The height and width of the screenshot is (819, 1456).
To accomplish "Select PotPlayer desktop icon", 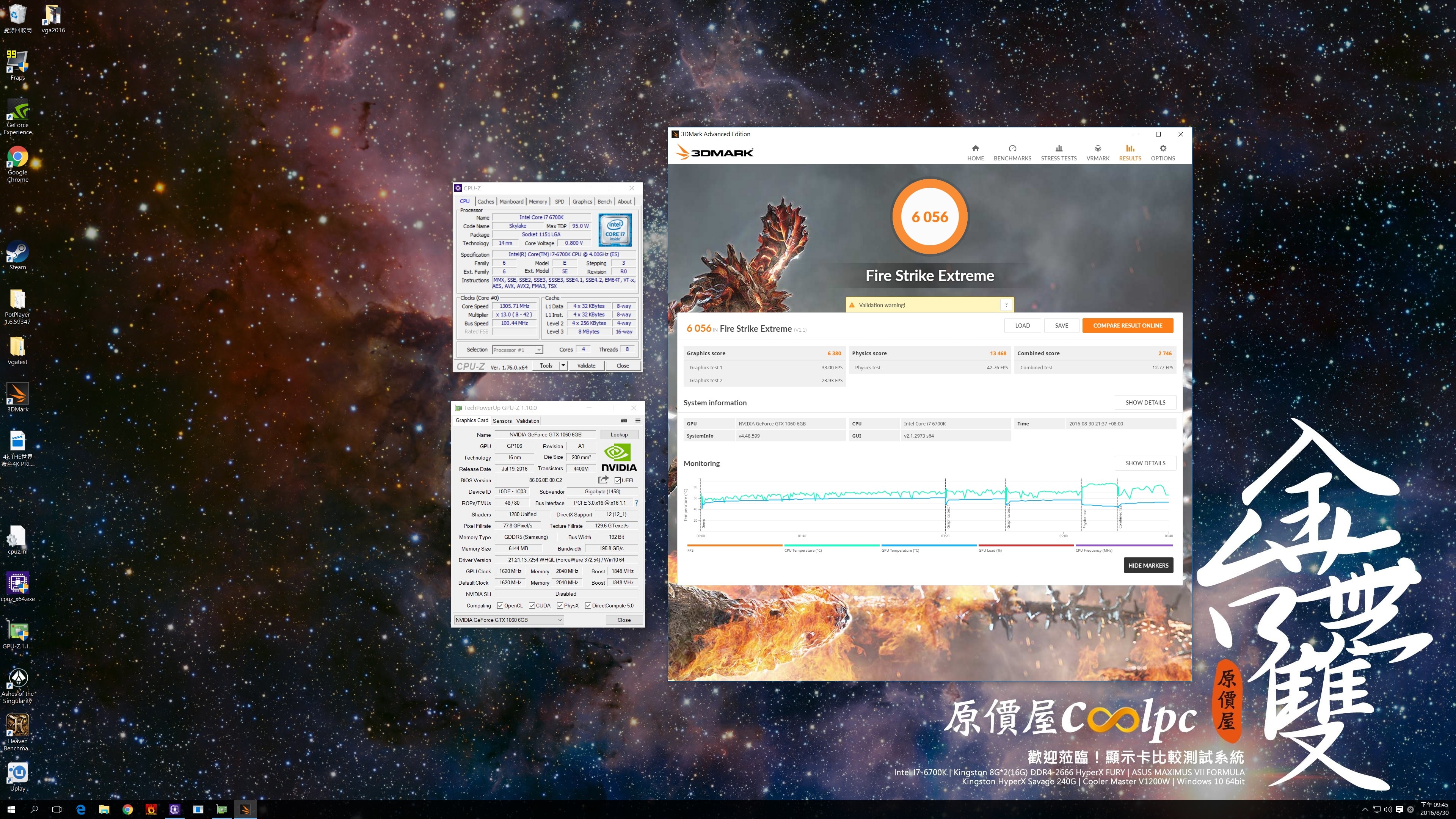I will (x=17, y=306).
